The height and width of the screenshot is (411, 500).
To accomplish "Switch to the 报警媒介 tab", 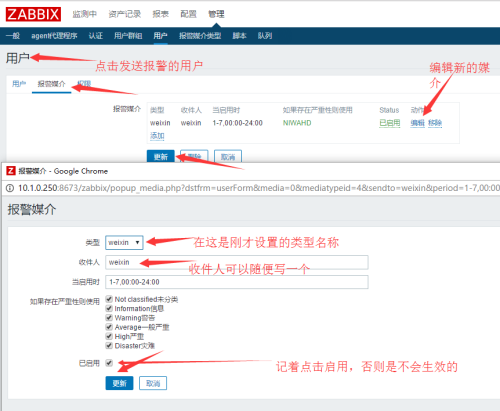I will click(x=51, y=84).
